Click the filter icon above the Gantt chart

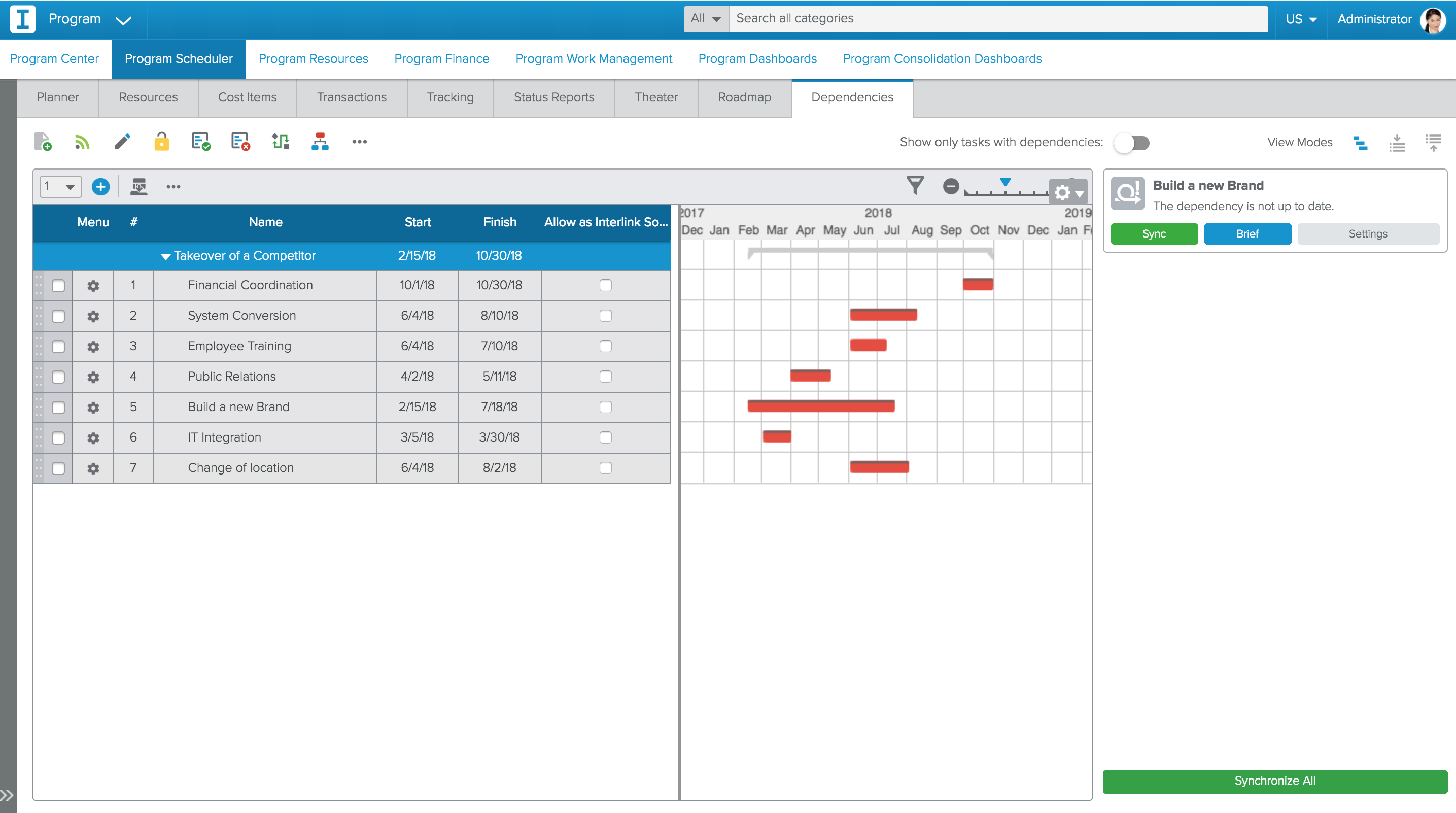point(915,185)
